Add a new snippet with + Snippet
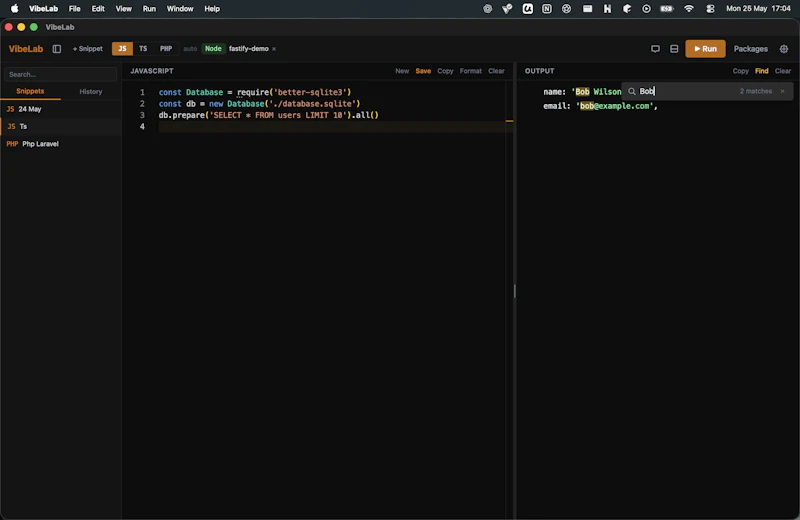The height and width of the screenshot is (520, 800). tap(88, 49)
